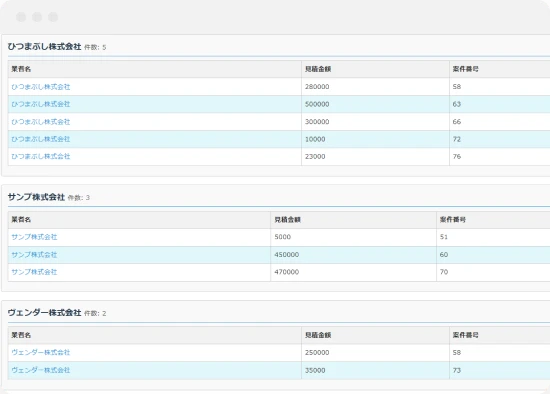The height and width of the screenshot is (394, 550).
Task: Select the 500000 estimate amount cell
Action: [375, 104]
